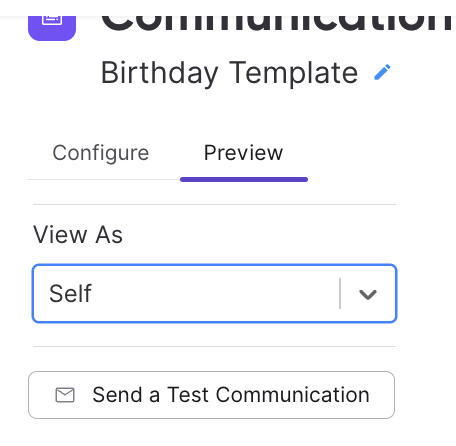This screenshot has width=456, height=446.
Task: Switch to the Configure tab
Action: click(x=101, y=153)
